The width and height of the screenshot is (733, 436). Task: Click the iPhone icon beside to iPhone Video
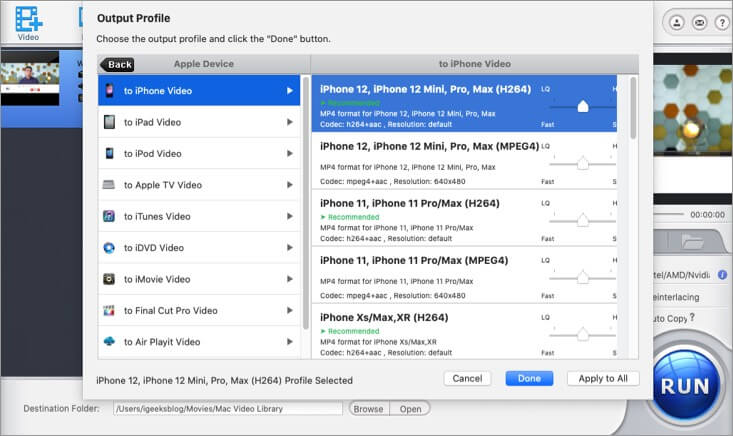point(109,90)
